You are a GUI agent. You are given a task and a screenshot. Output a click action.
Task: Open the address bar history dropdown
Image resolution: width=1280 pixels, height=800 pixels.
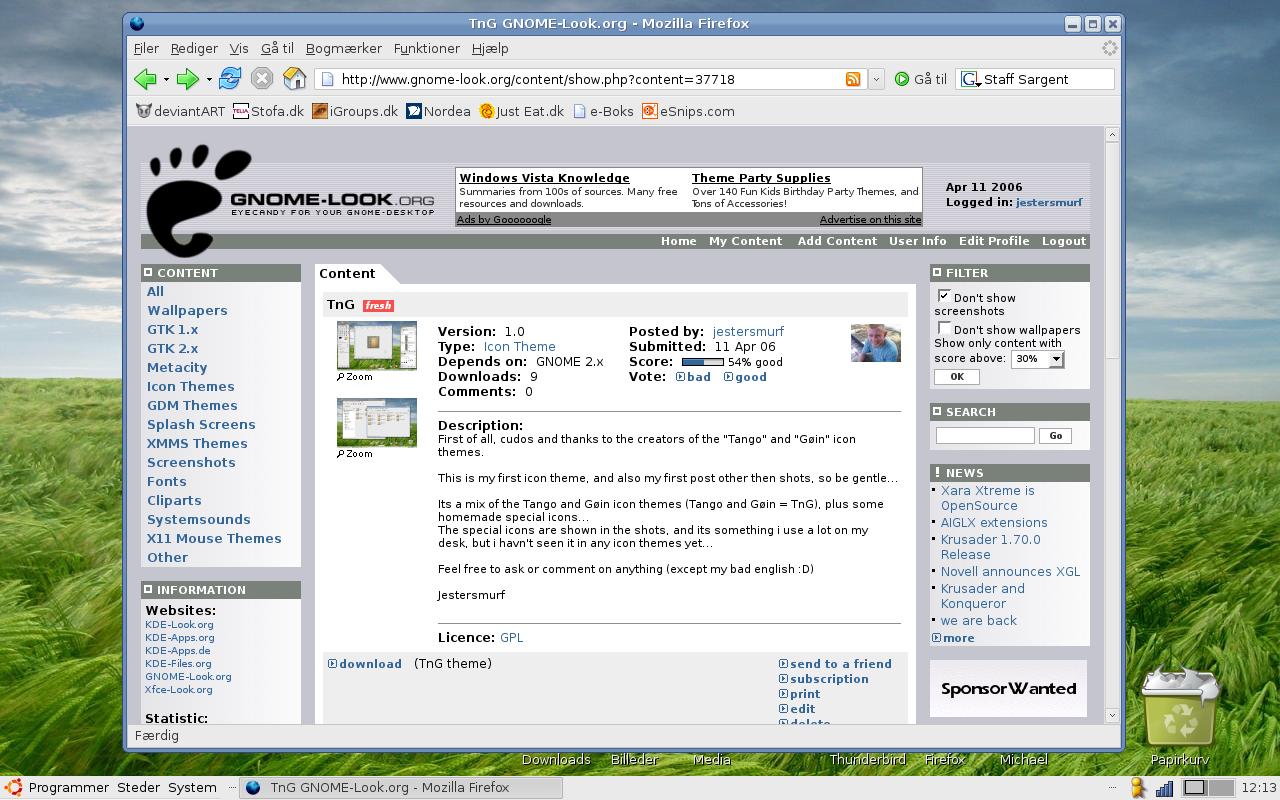click(x=876, y=79)
